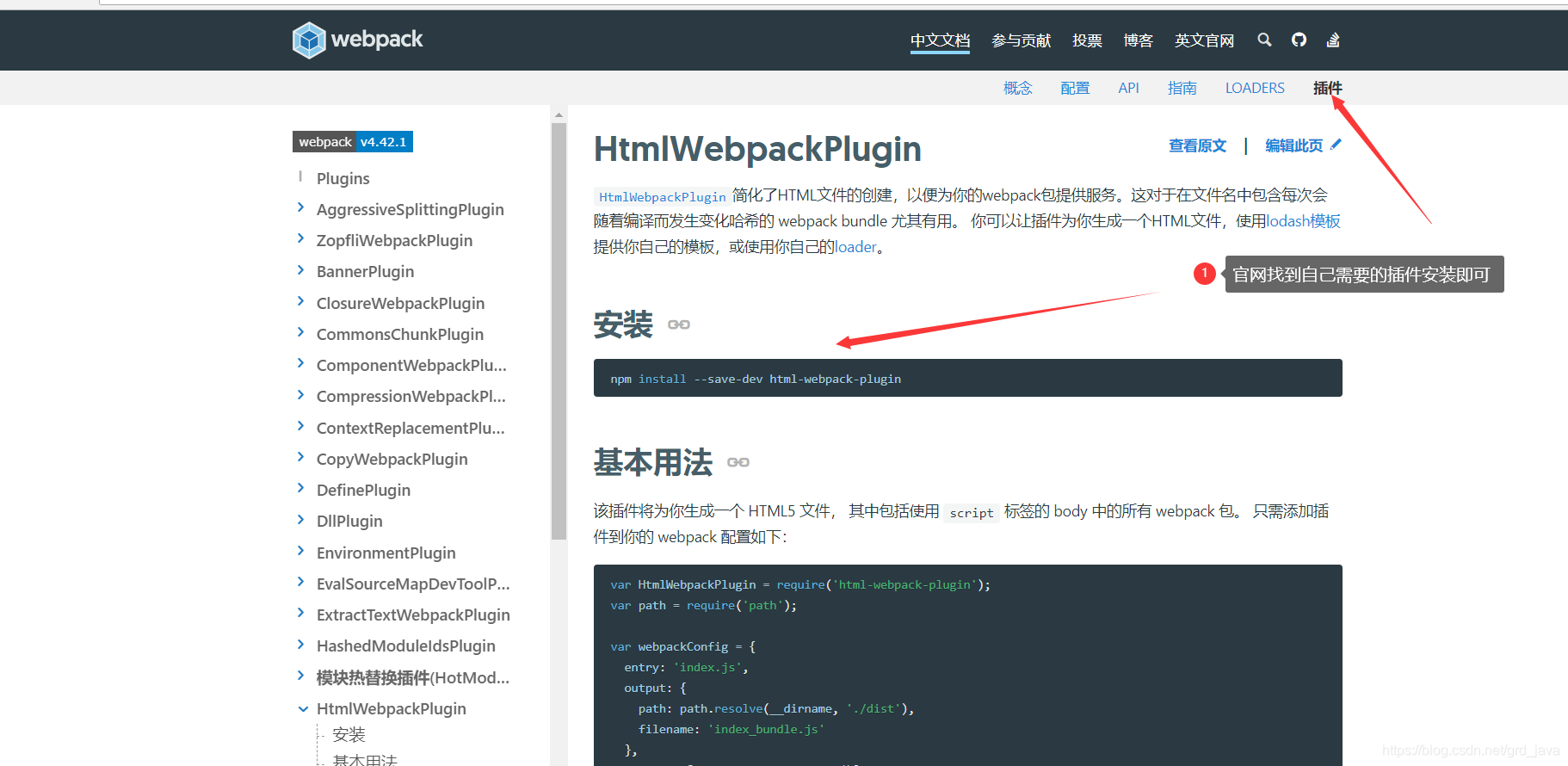Expand the BannerPlugin chevron
Screen dimensions: 1568x766
[x=300, y=269]
